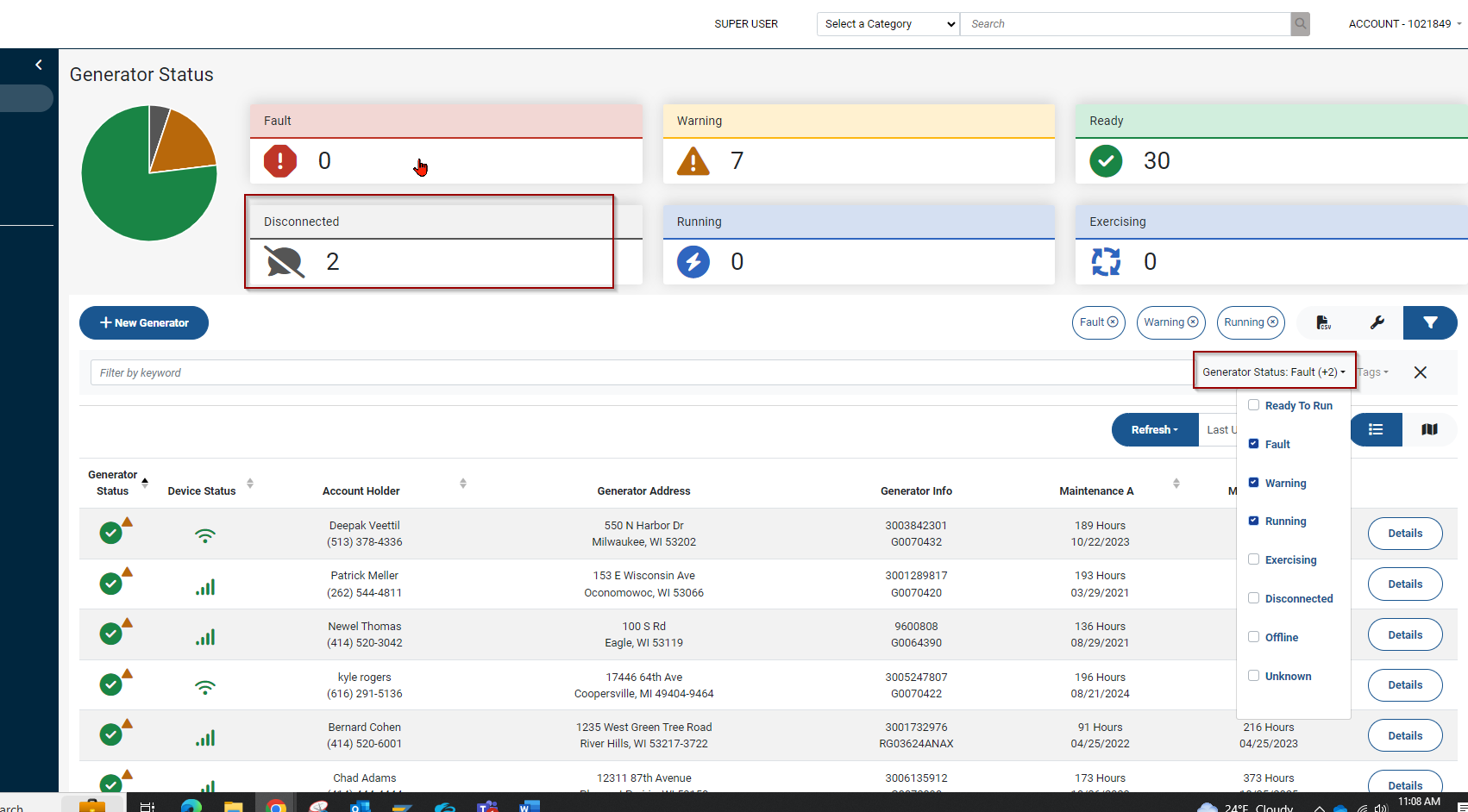This screenshot has height=812, width=1468.
Task: Click Deepak Veettil's WiFi device status icon
Action: point(205,535)
